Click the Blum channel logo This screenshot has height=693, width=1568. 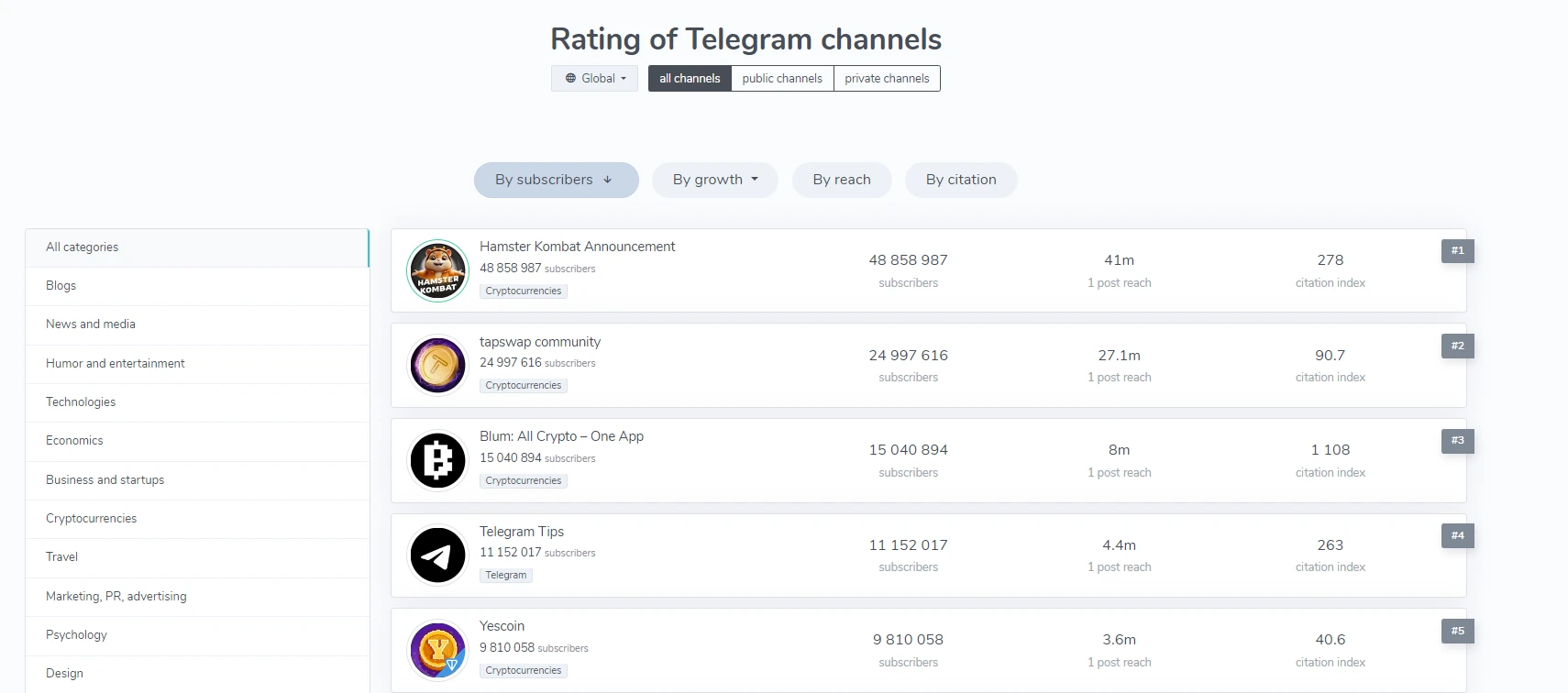[437, 460]
